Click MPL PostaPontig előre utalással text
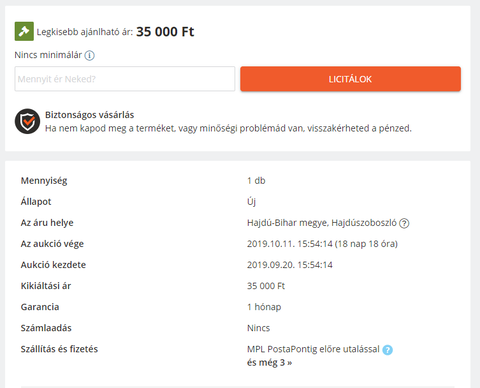Image resolution: width=480 pixels, height=388 pixels. click(313, 349)
